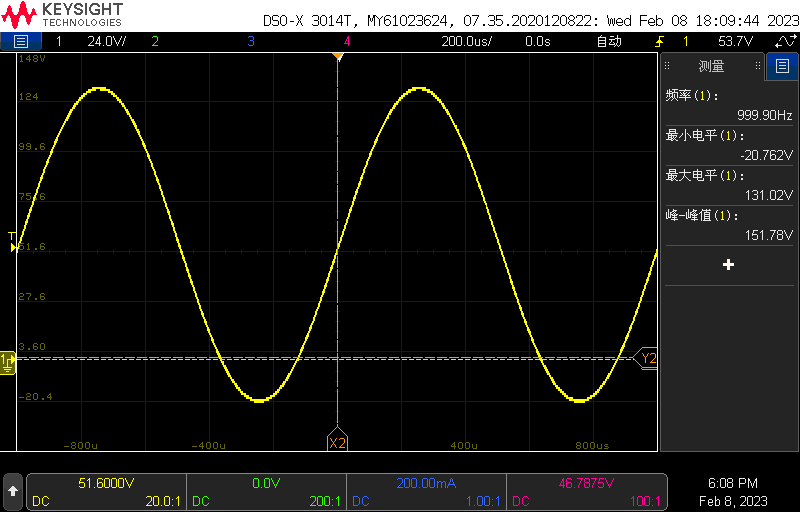The height and width of the screenshot is (512, 800).
Task: Open the 自动 trigger mode selector
Action: click(608, 41)
